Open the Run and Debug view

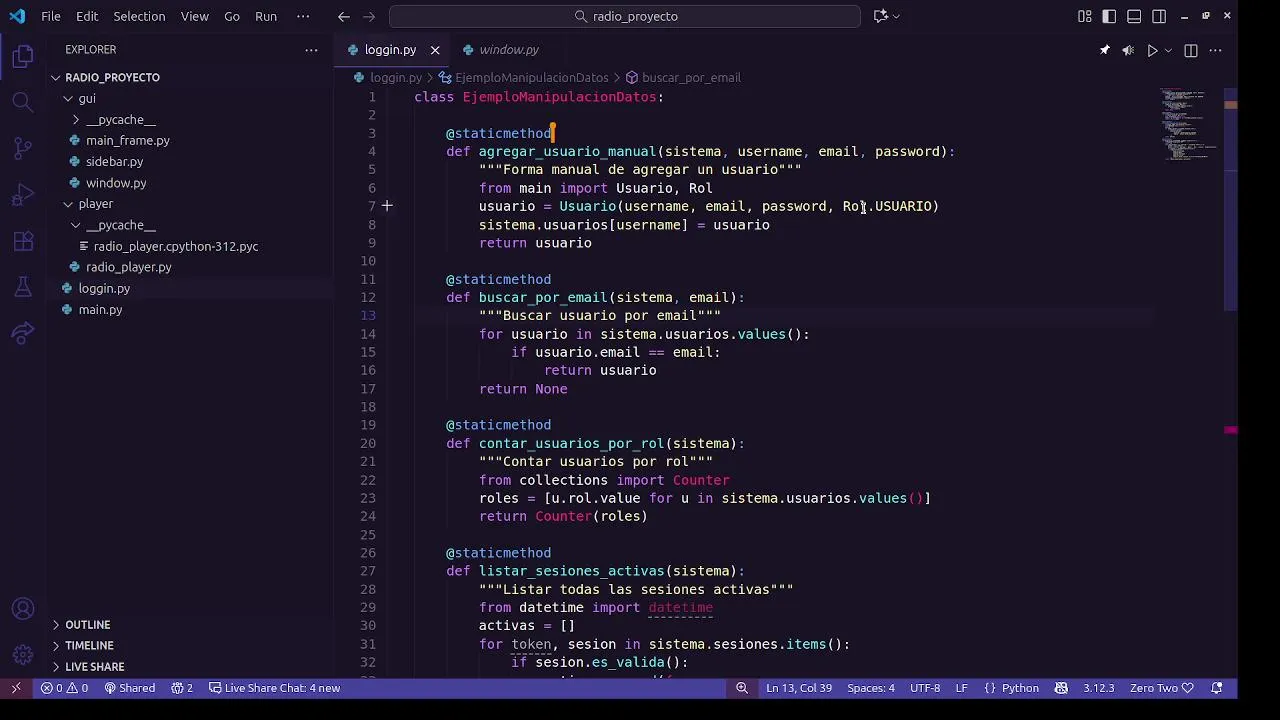tap(23, 194)
